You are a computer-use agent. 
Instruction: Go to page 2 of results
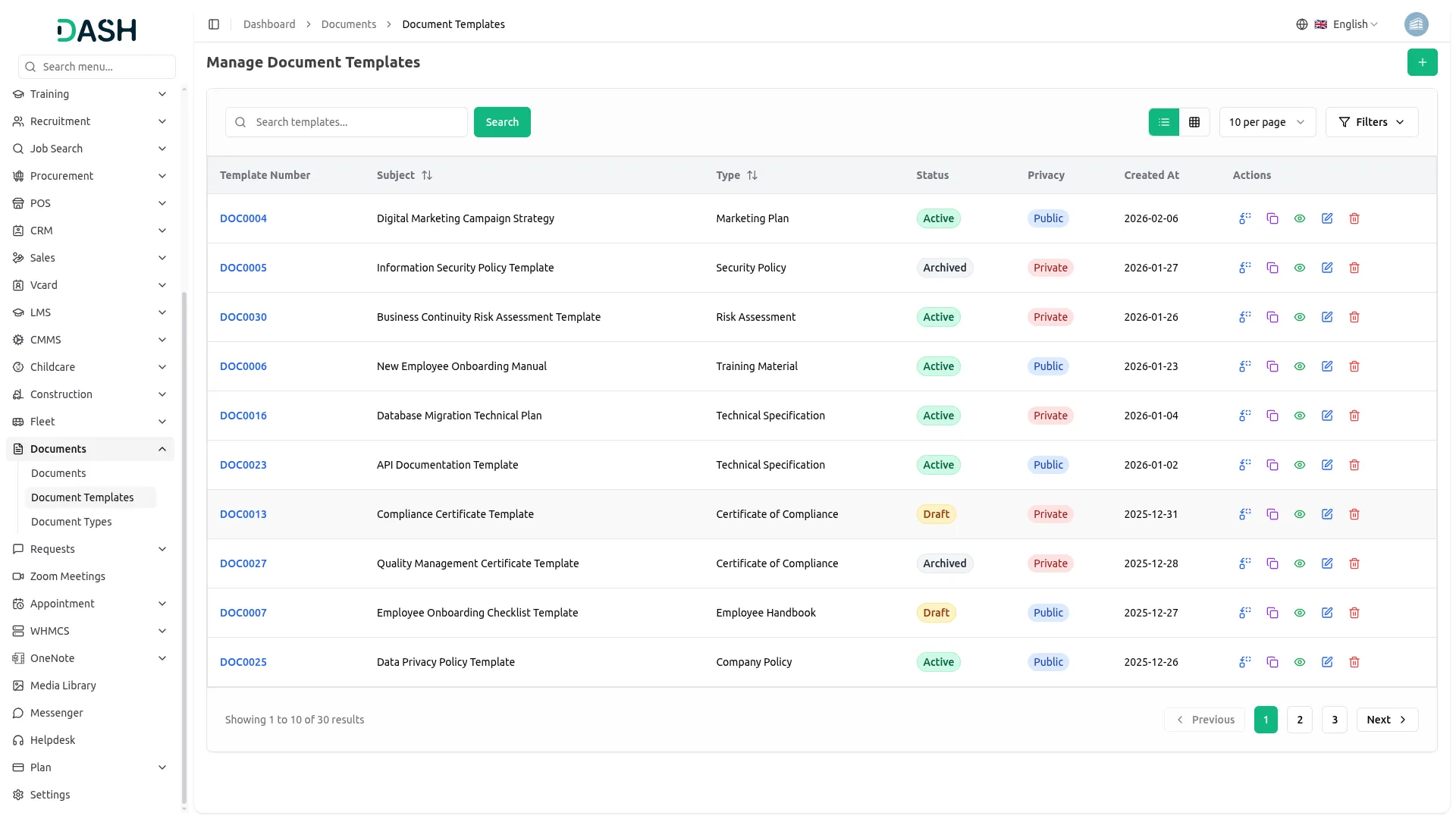click(1300, 719)
